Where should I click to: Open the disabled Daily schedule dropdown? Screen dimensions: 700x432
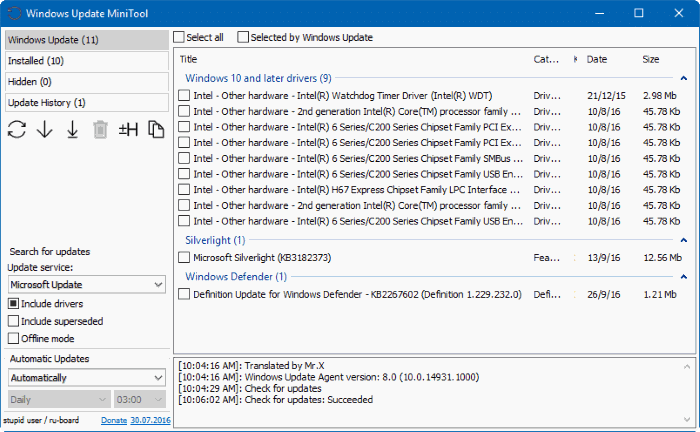[59, 399]
